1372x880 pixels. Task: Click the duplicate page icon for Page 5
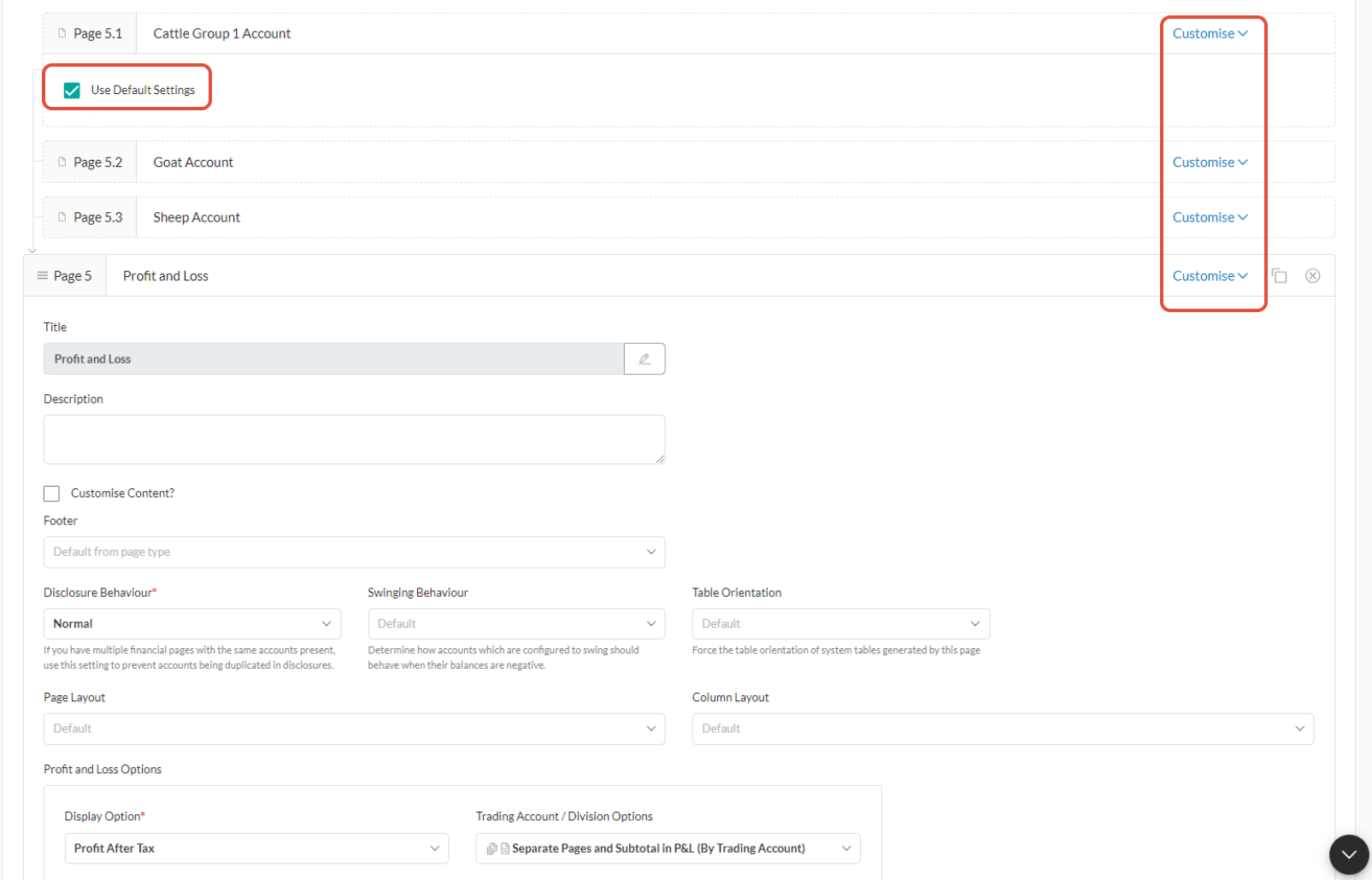click(1279, 275)
